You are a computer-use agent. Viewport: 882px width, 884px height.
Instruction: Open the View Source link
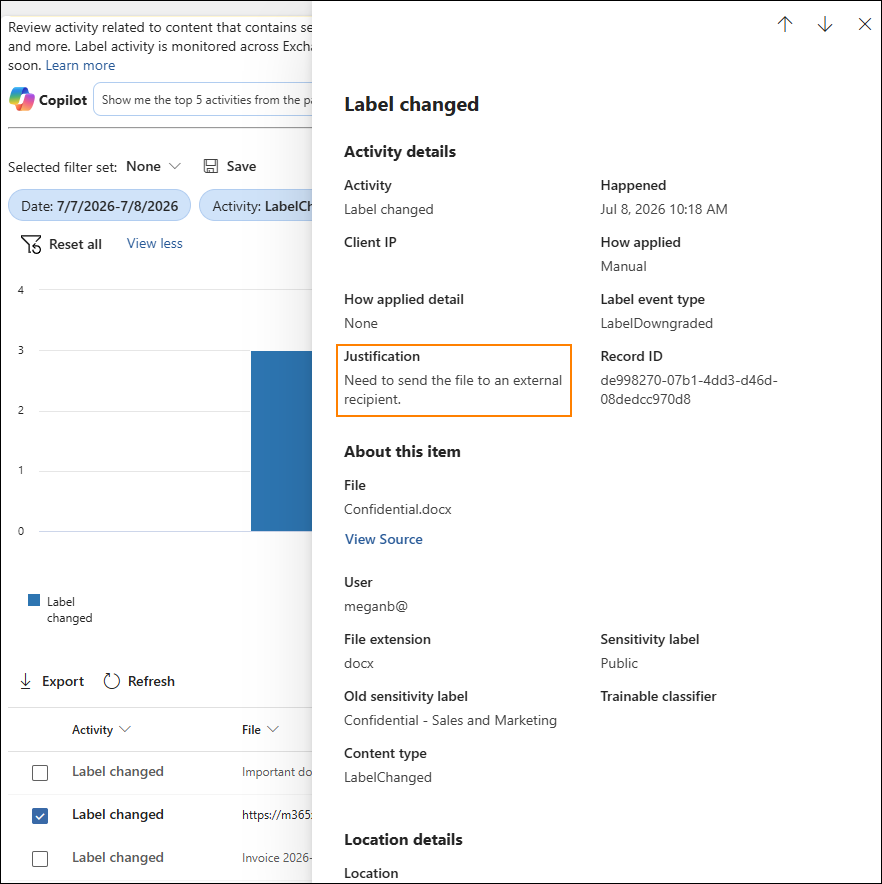(x=383, y=539)
